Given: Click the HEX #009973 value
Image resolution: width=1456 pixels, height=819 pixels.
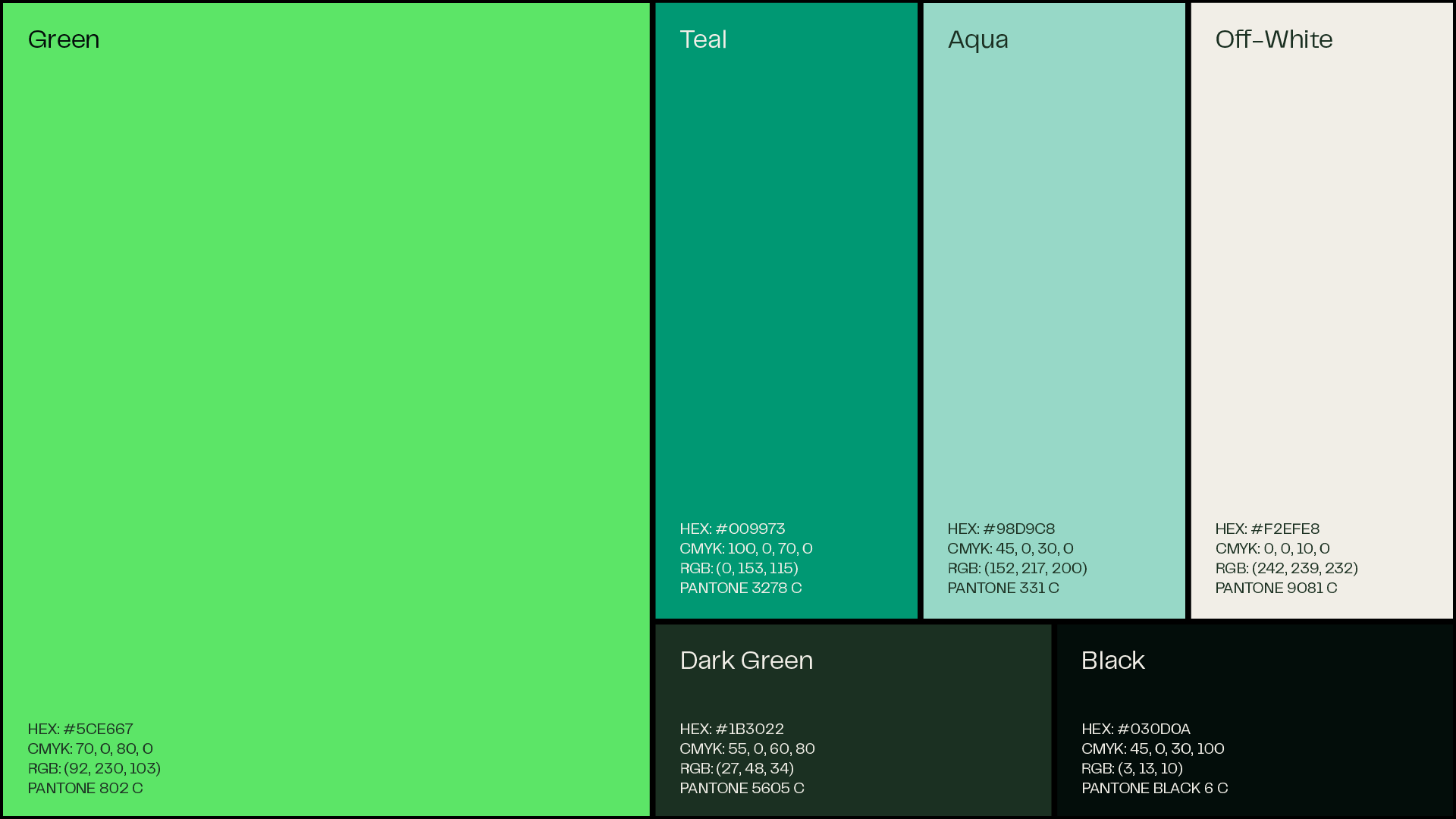Looking at the screenshot, I should coord(732,529).
